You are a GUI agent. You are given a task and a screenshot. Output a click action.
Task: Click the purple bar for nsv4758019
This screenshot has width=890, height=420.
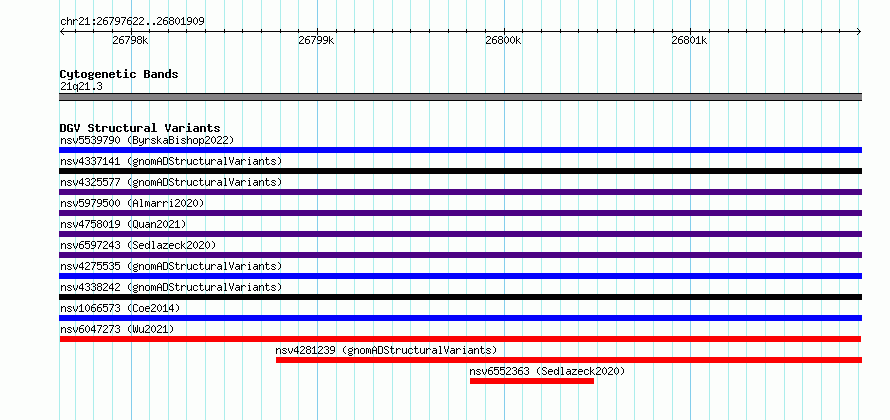(x=460, y=234)
